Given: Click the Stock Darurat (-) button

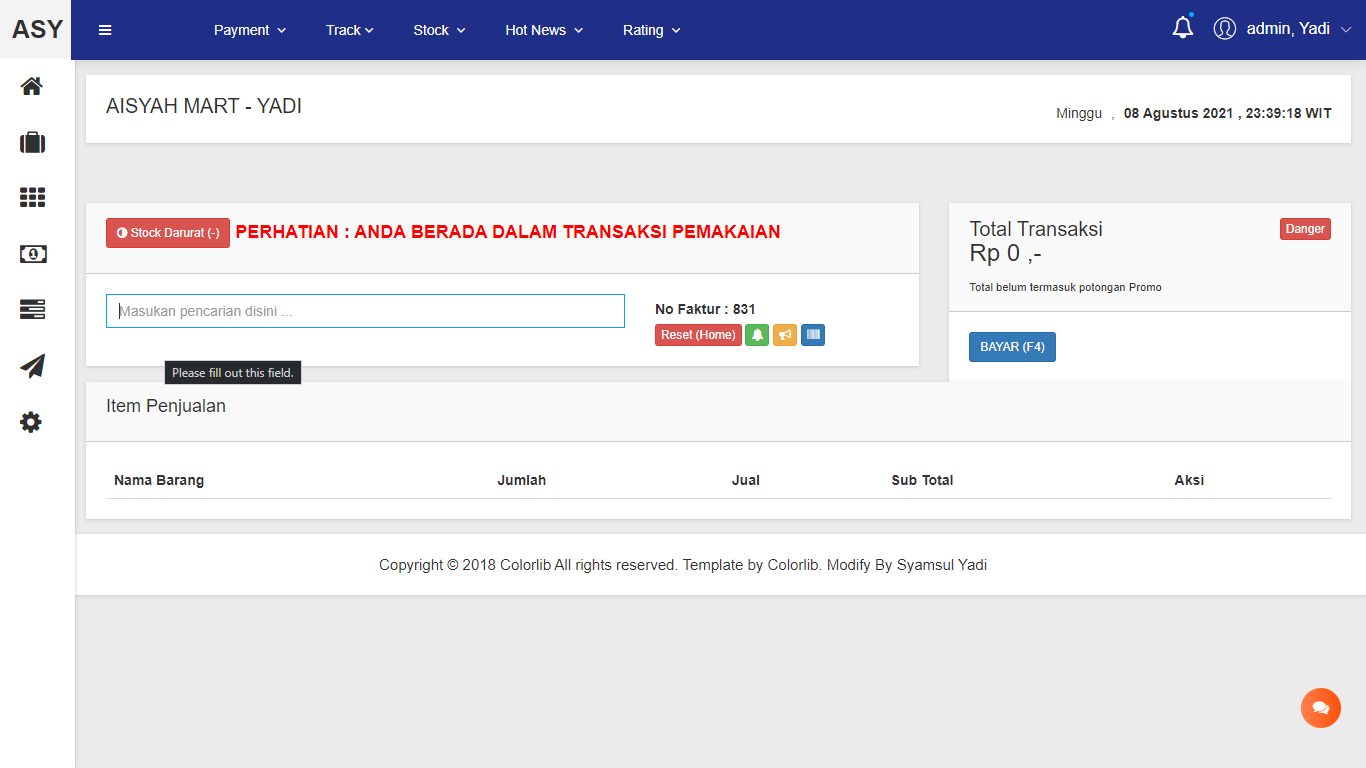Looking at the screenshot, I should click(168, 233).
